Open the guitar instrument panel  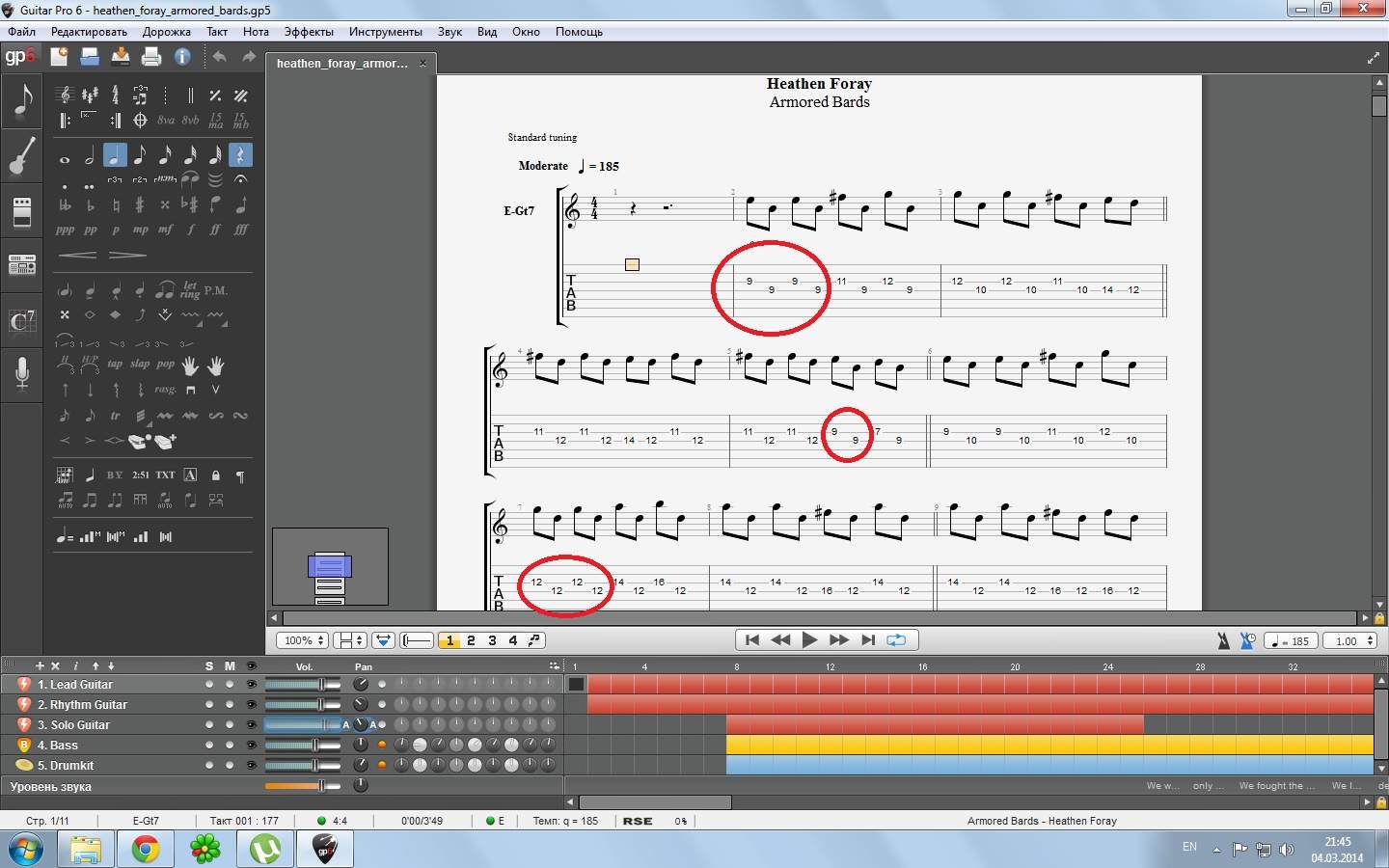click(x=22, y=156)
